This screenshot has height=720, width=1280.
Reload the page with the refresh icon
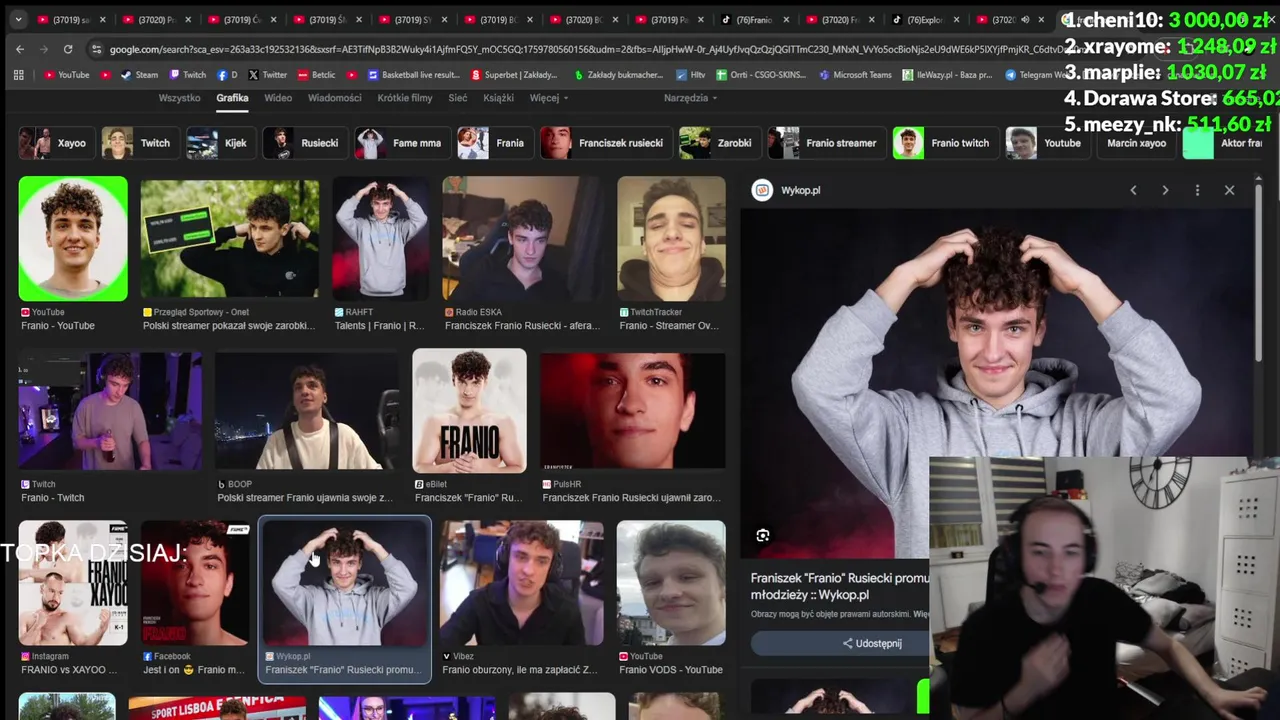point(68,49)
